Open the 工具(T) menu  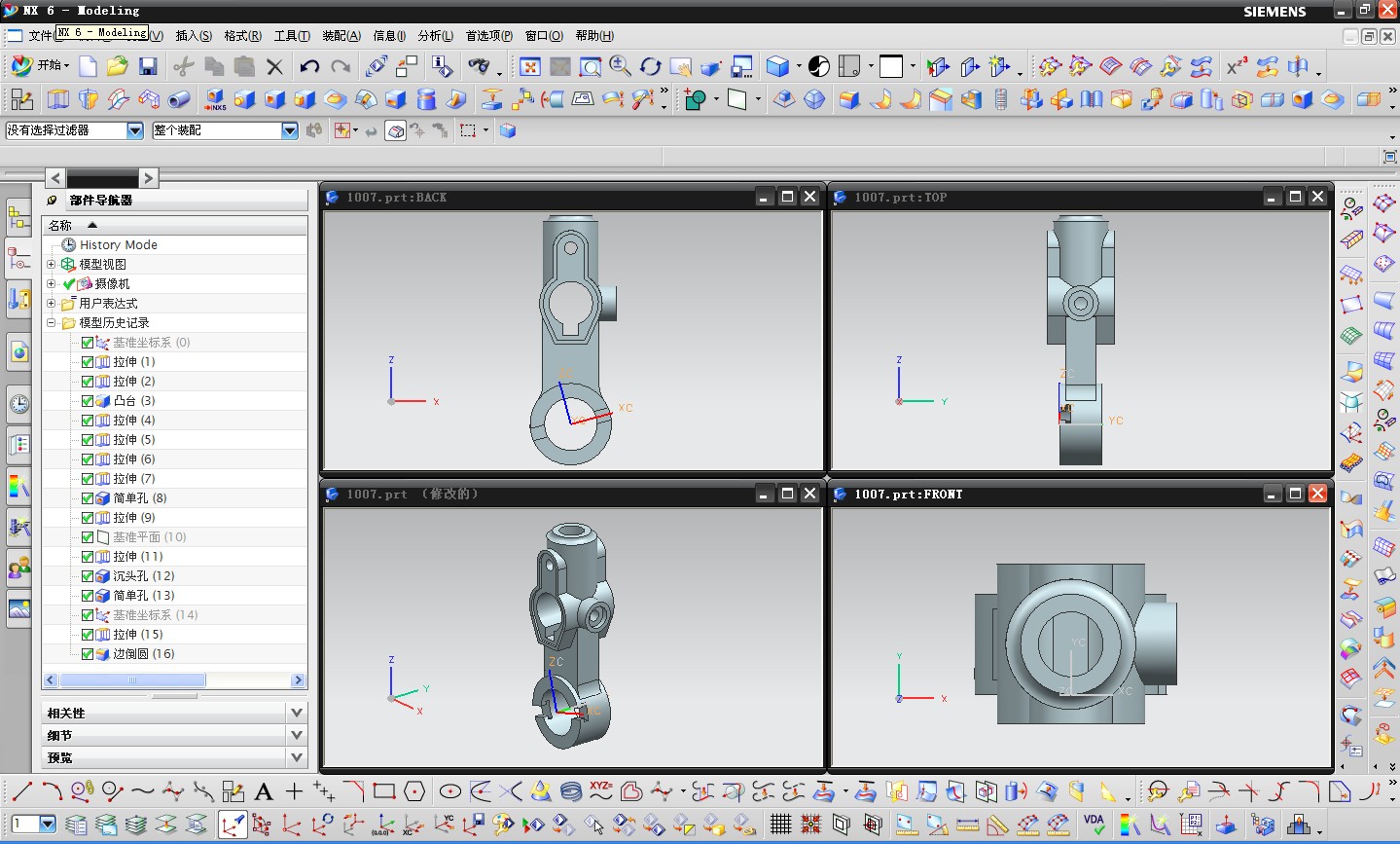(x=292, y=36)
